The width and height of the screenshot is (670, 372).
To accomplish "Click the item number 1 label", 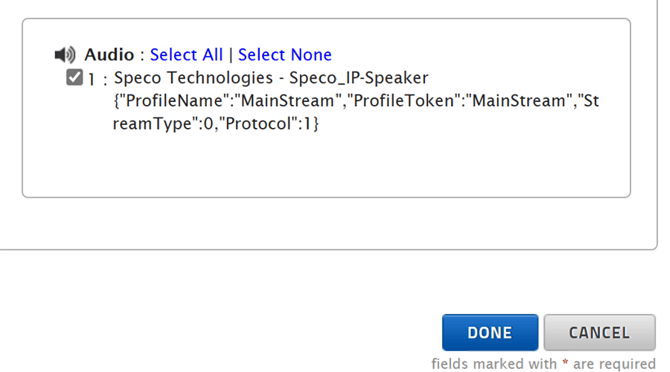I will [x=91, y=79].
